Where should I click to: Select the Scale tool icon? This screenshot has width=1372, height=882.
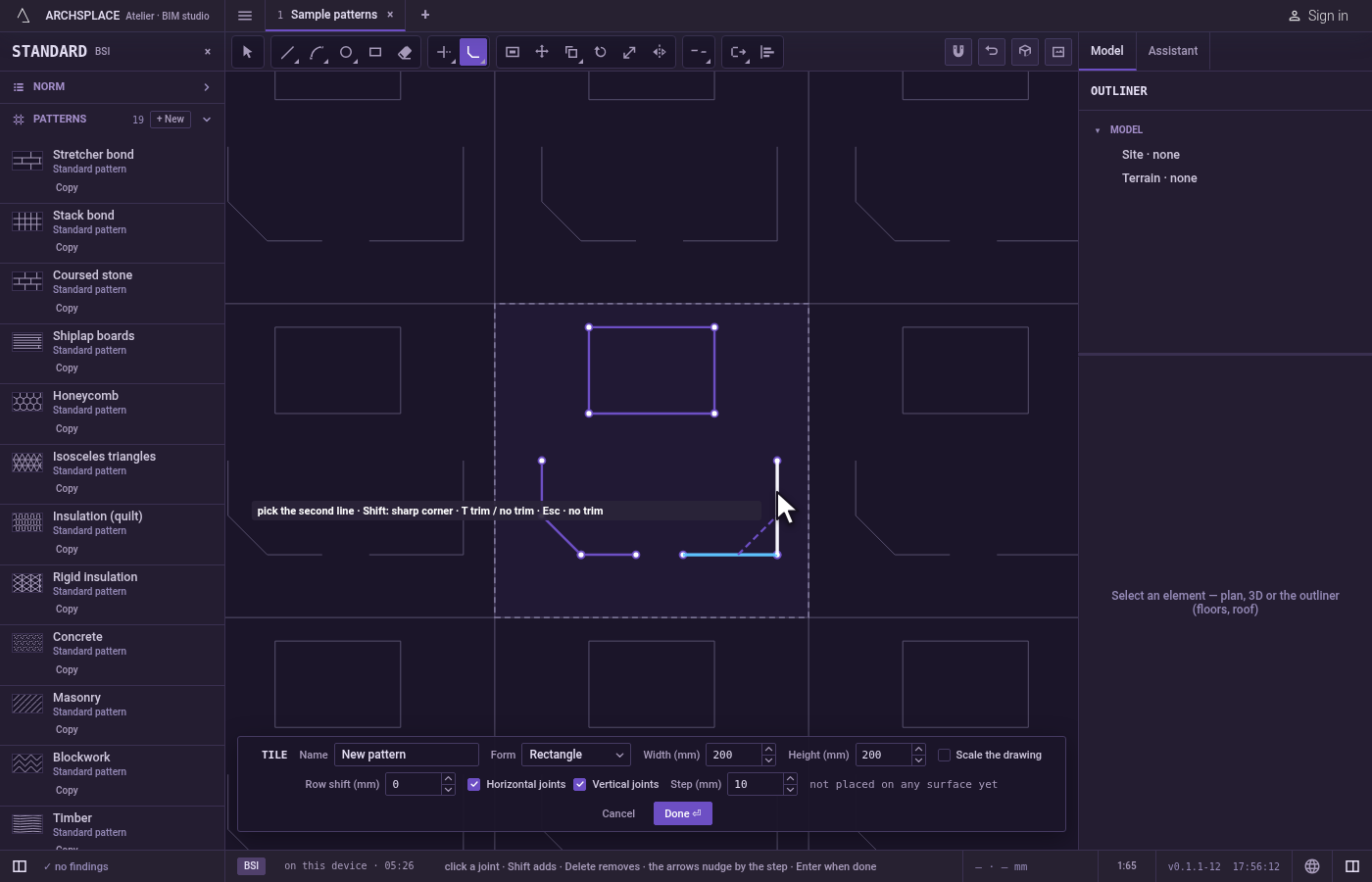(x=630, y=52)
